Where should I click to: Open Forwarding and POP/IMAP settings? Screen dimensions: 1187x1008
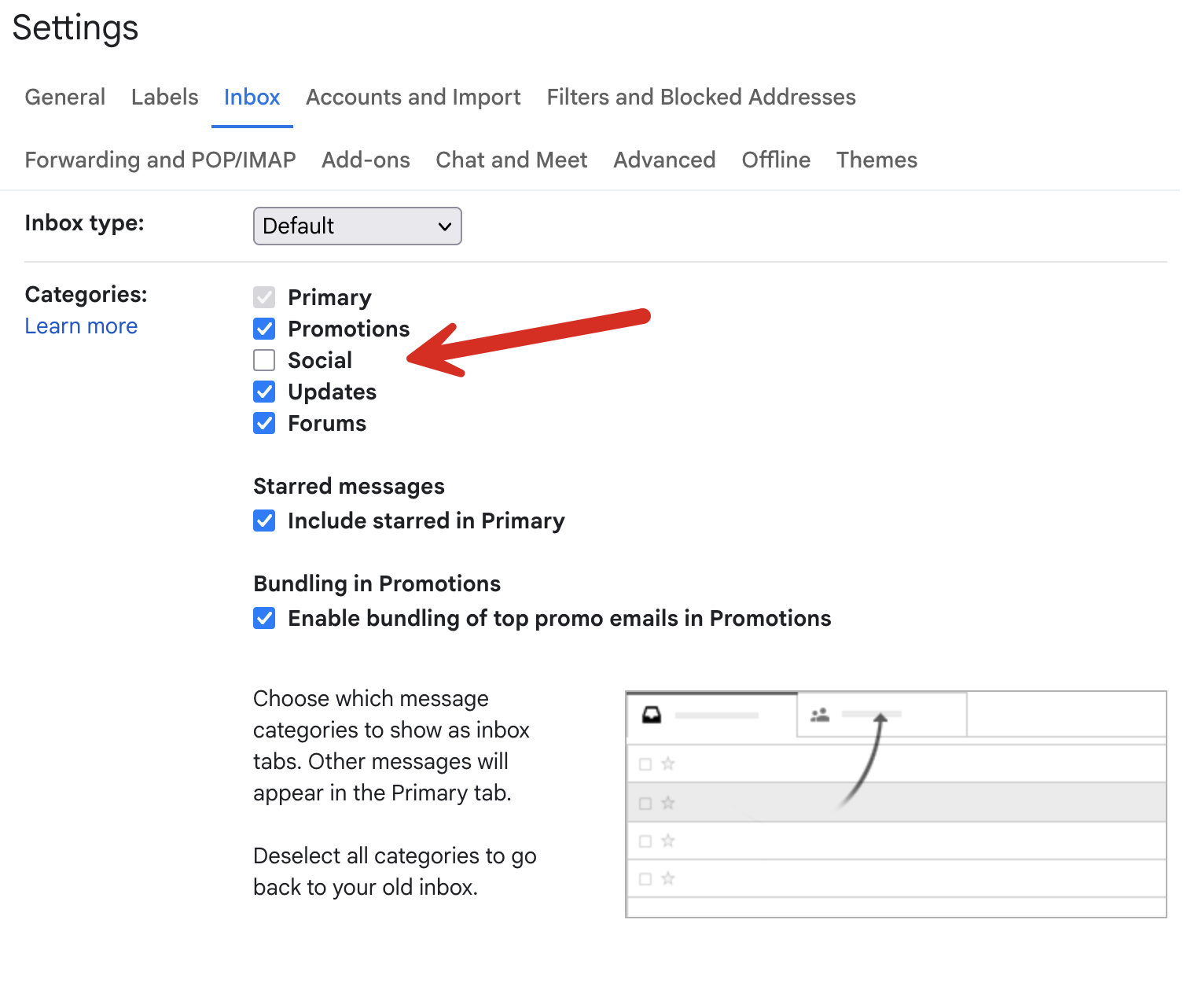coord(160,160)
